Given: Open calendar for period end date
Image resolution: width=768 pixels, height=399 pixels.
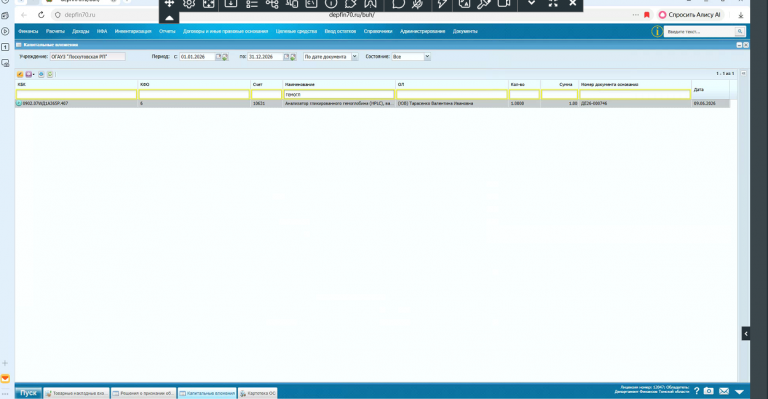Looking at the screenshot, I should click(x=287, y=57).
